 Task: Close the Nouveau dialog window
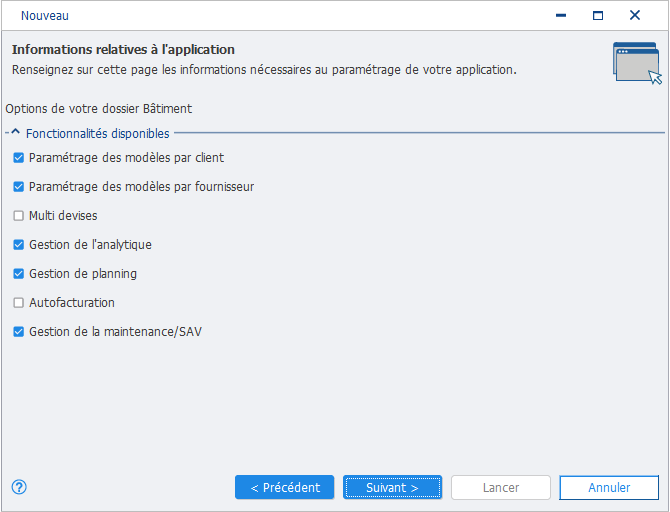(635, 15)
